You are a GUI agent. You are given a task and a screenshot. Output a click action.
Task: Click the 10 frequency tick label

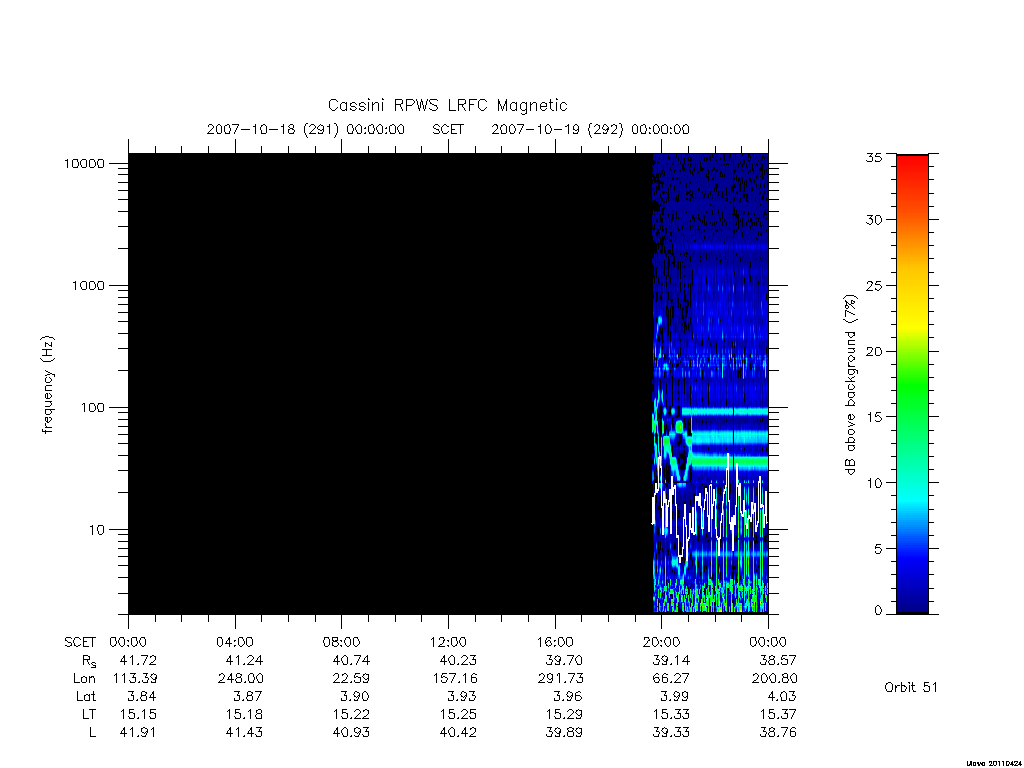[x=97, y=530]
